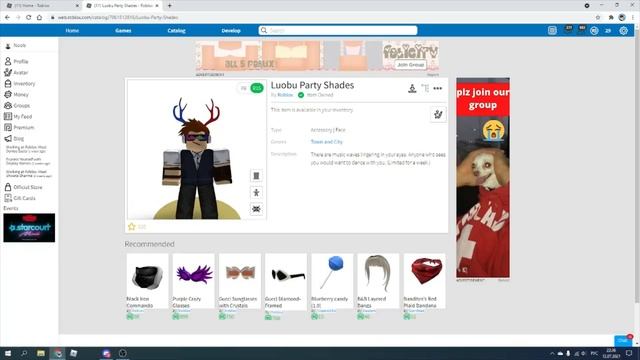Click the browser home icon
Screen dimensions: 640x360
click(x=39, y=18)
